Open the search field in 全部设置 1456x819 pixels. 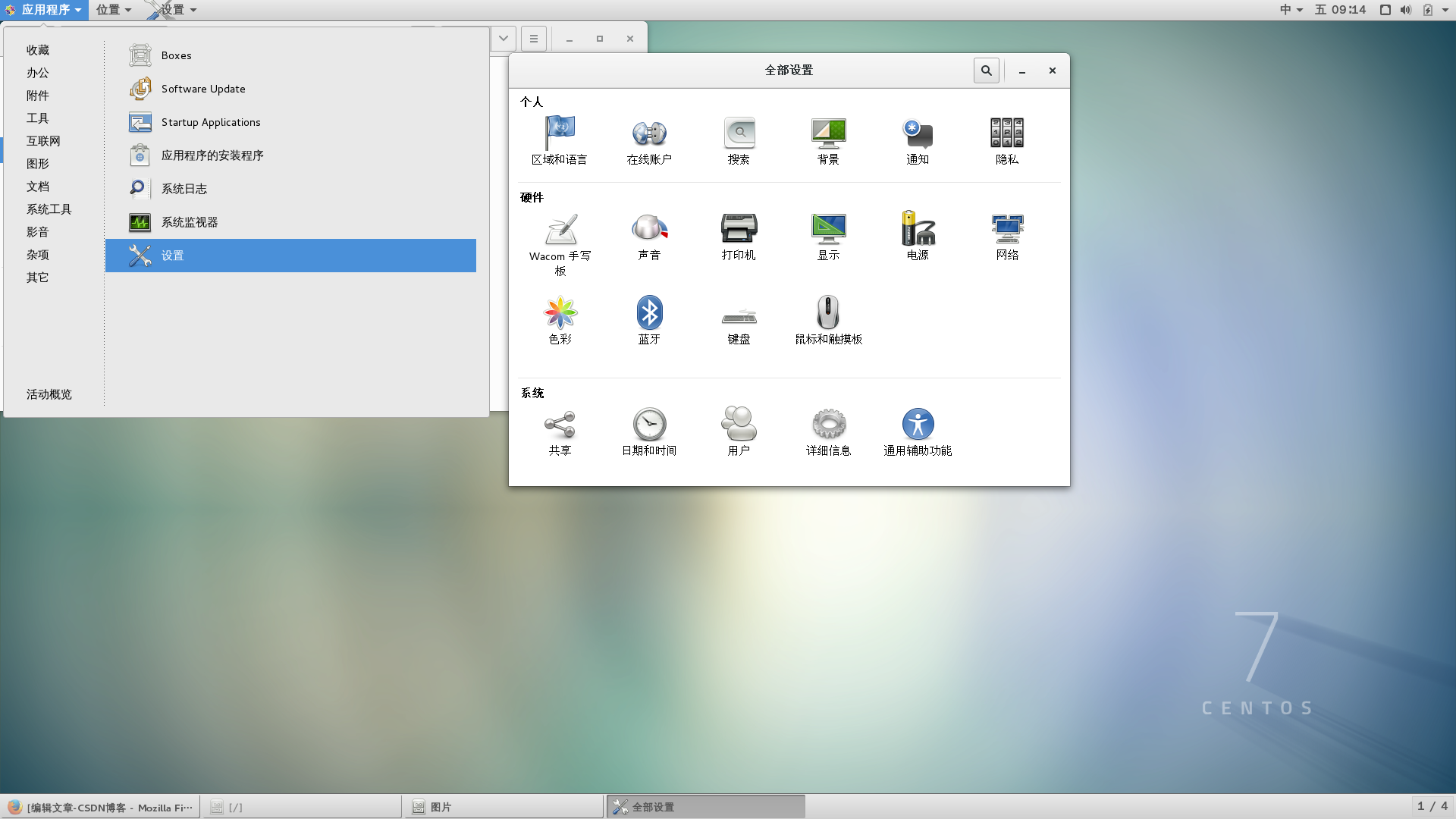(x=986, y=70)
